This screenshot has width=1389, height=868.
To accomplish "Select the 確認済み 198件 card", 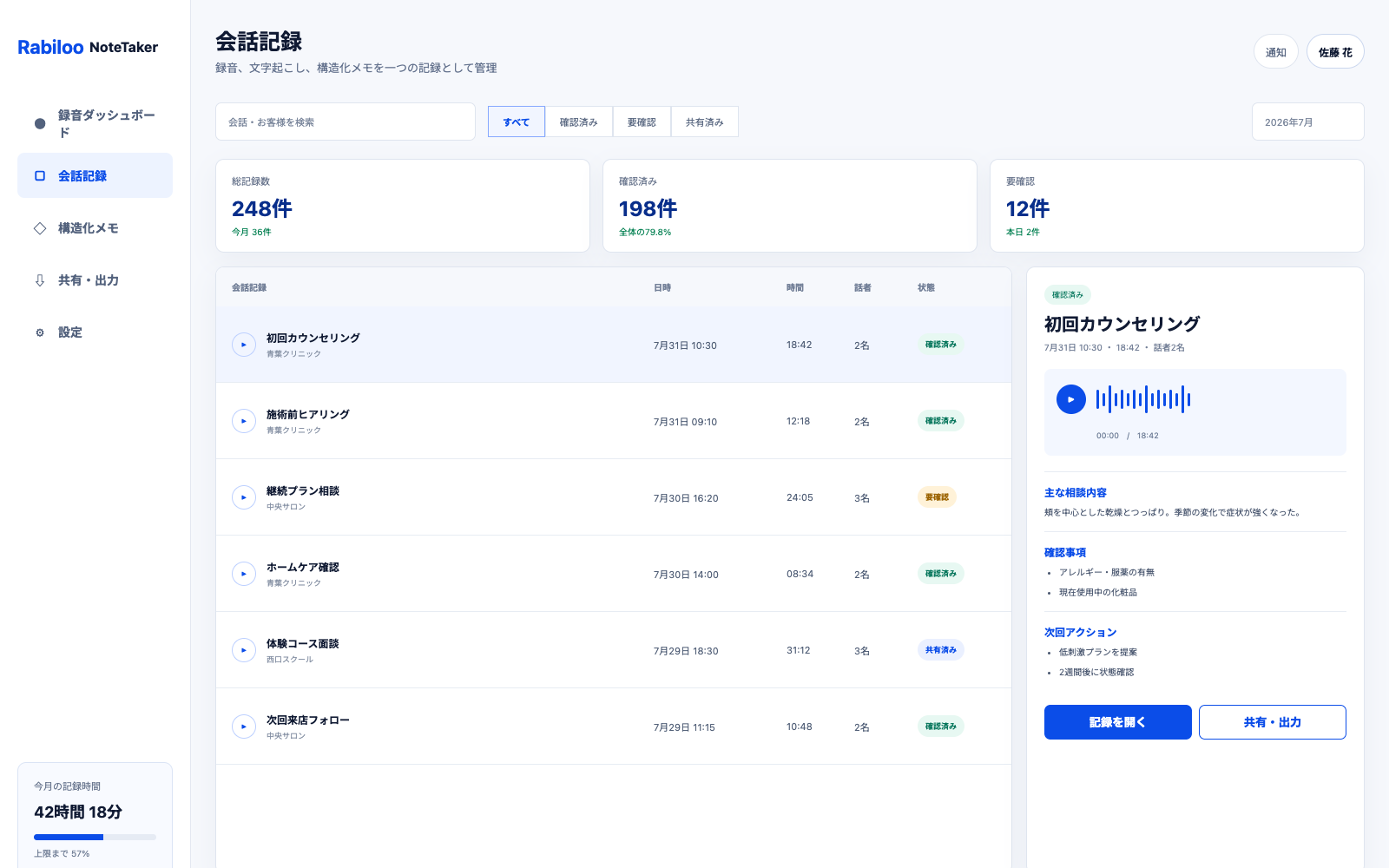I will click(x=790, y=206).
